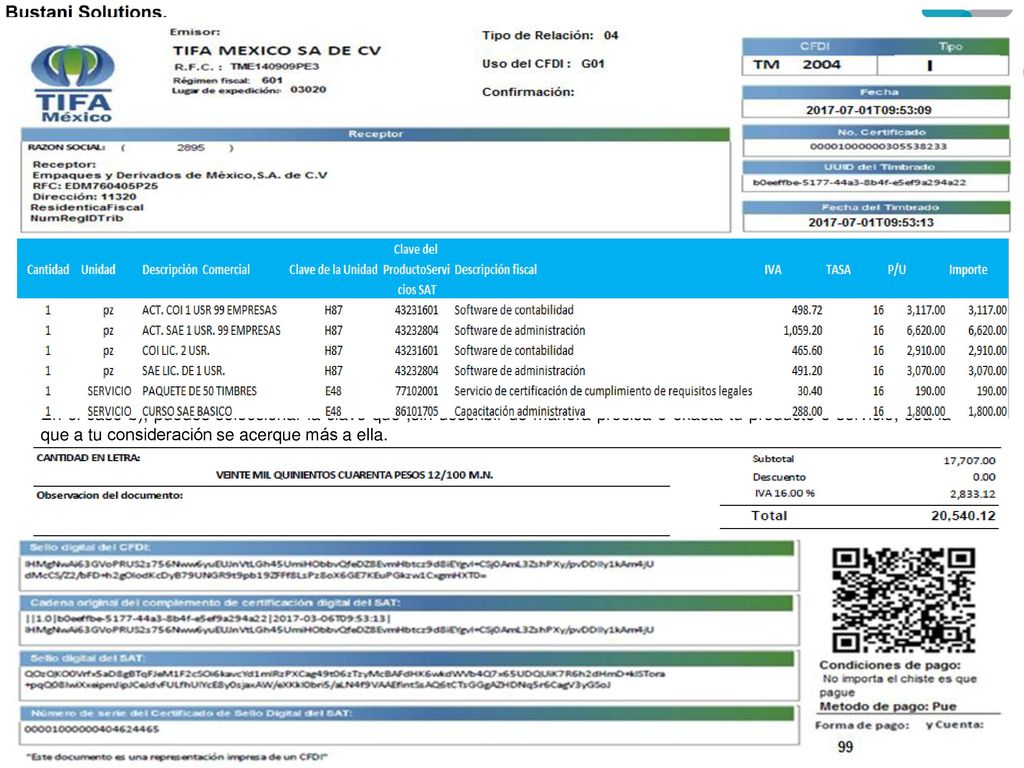Viewport: 1024px width, 768px height.
Task: Click the No. Certificado value 00001000000305538233
Action: [x=878, y=146]
